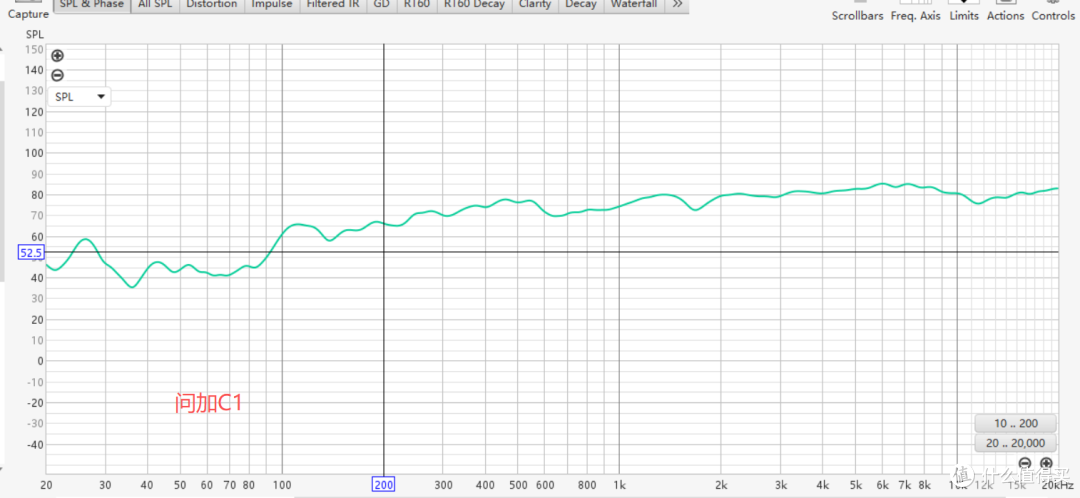Open the graph Limits settings

[x=964, y=11]
